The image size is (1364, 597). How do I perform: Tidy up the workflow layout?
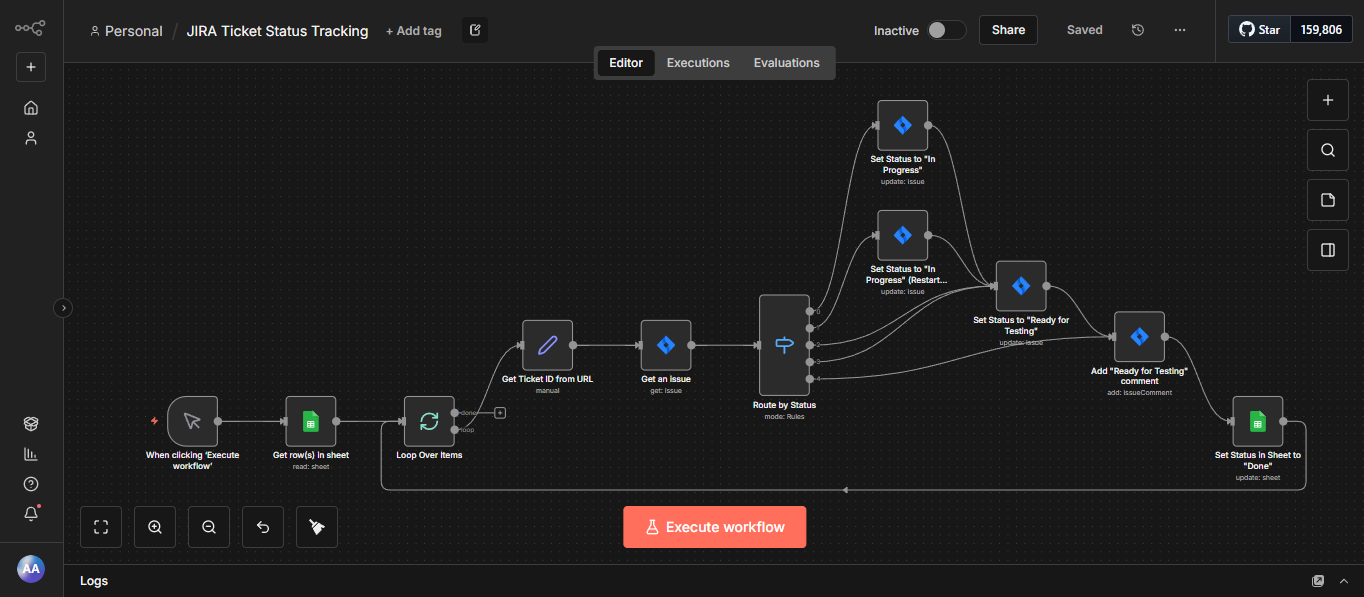[x=316, y=527]
